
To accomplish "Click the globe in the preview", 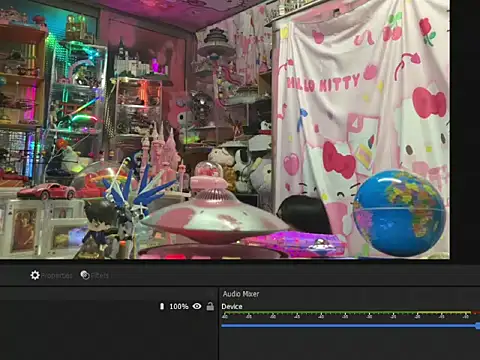I will pos(399,213).
